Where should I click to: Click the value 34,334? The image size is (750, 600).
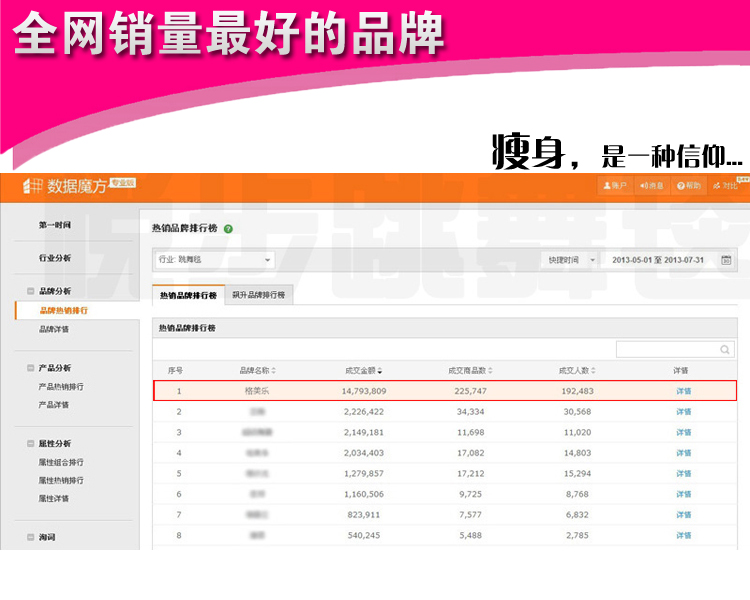coord(471,411)
